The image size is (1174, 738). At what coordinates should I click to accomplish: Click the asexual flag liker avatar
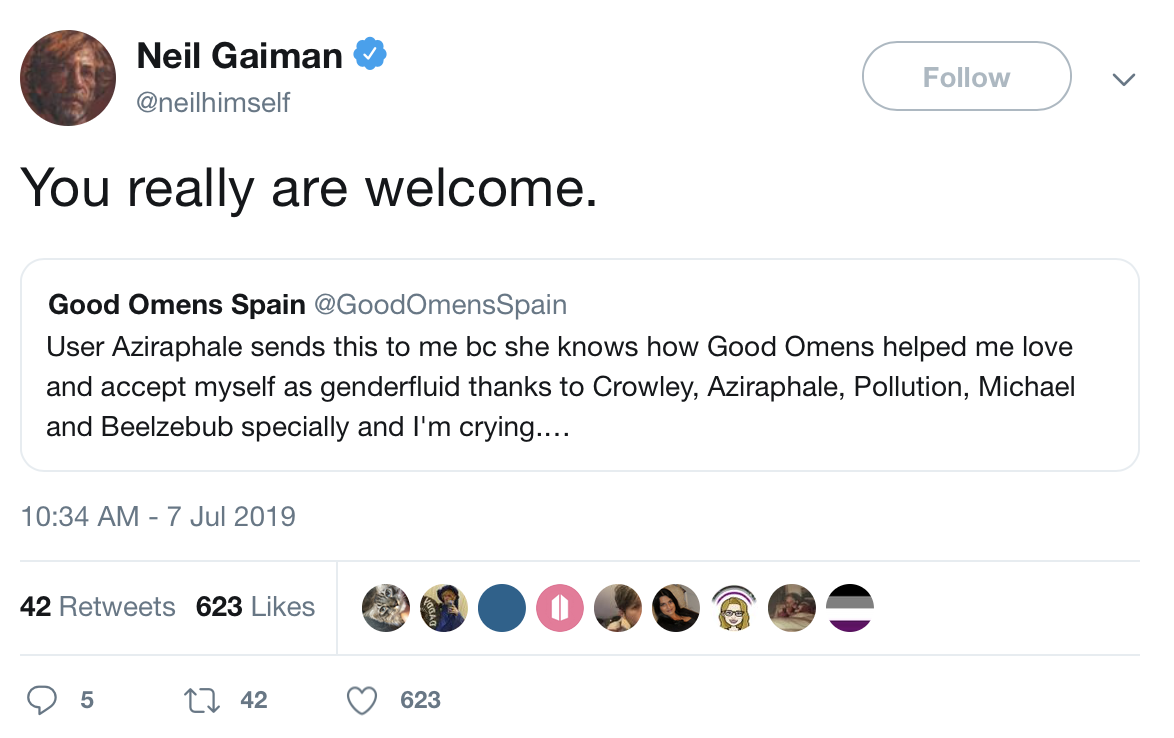click(x=850, y=608)
